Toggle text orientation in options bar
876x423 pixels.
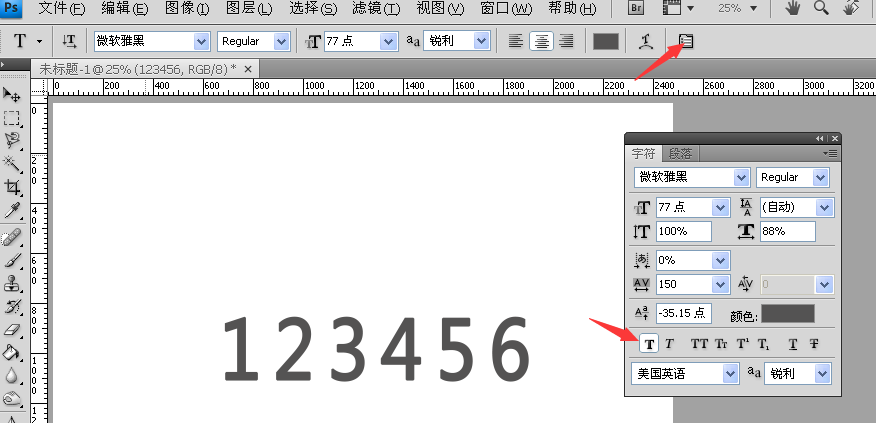(x=69, y=41)
